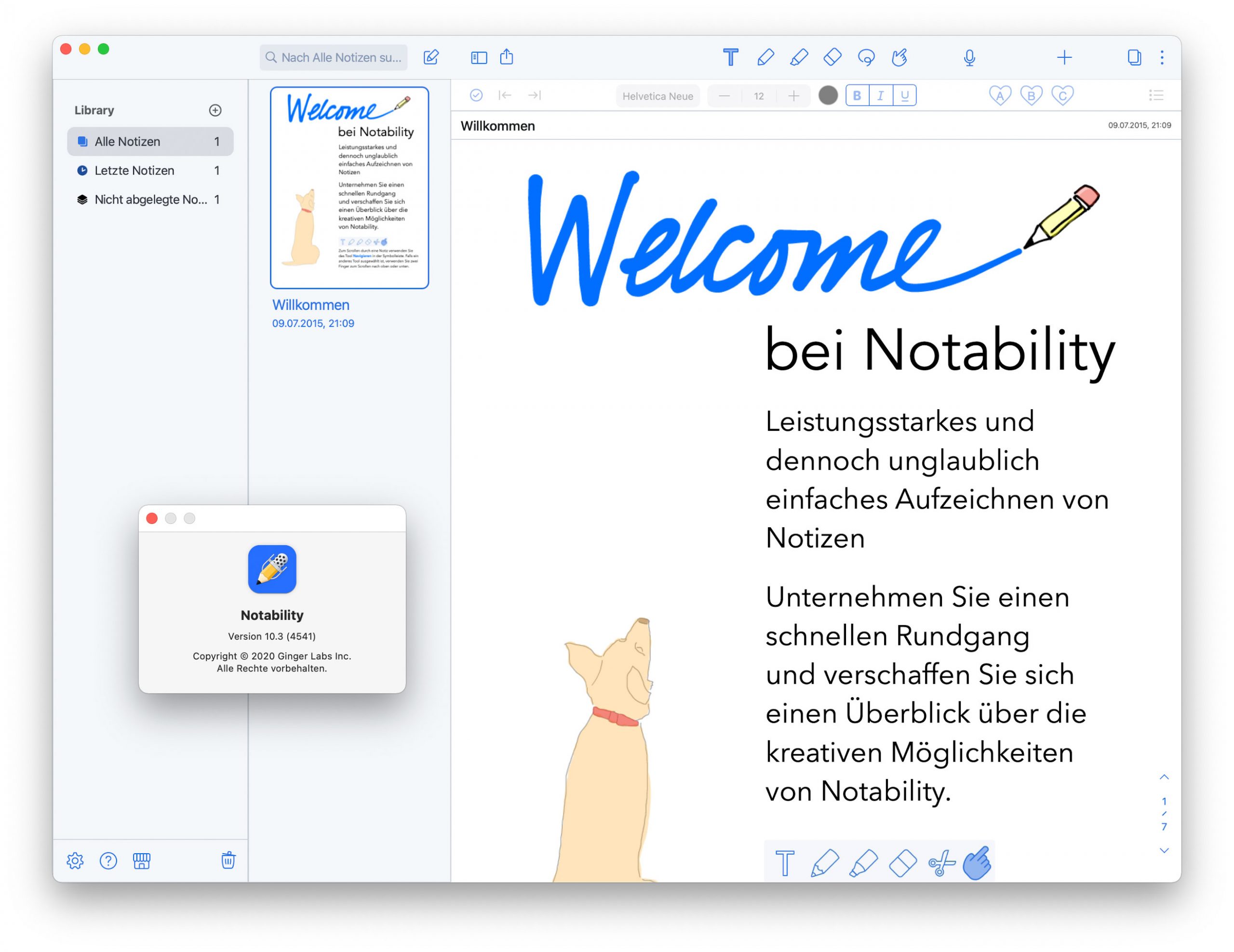The image size is (1234, 952).
Task: Select Letzte Notizen in the library
Action: point(150,170)
